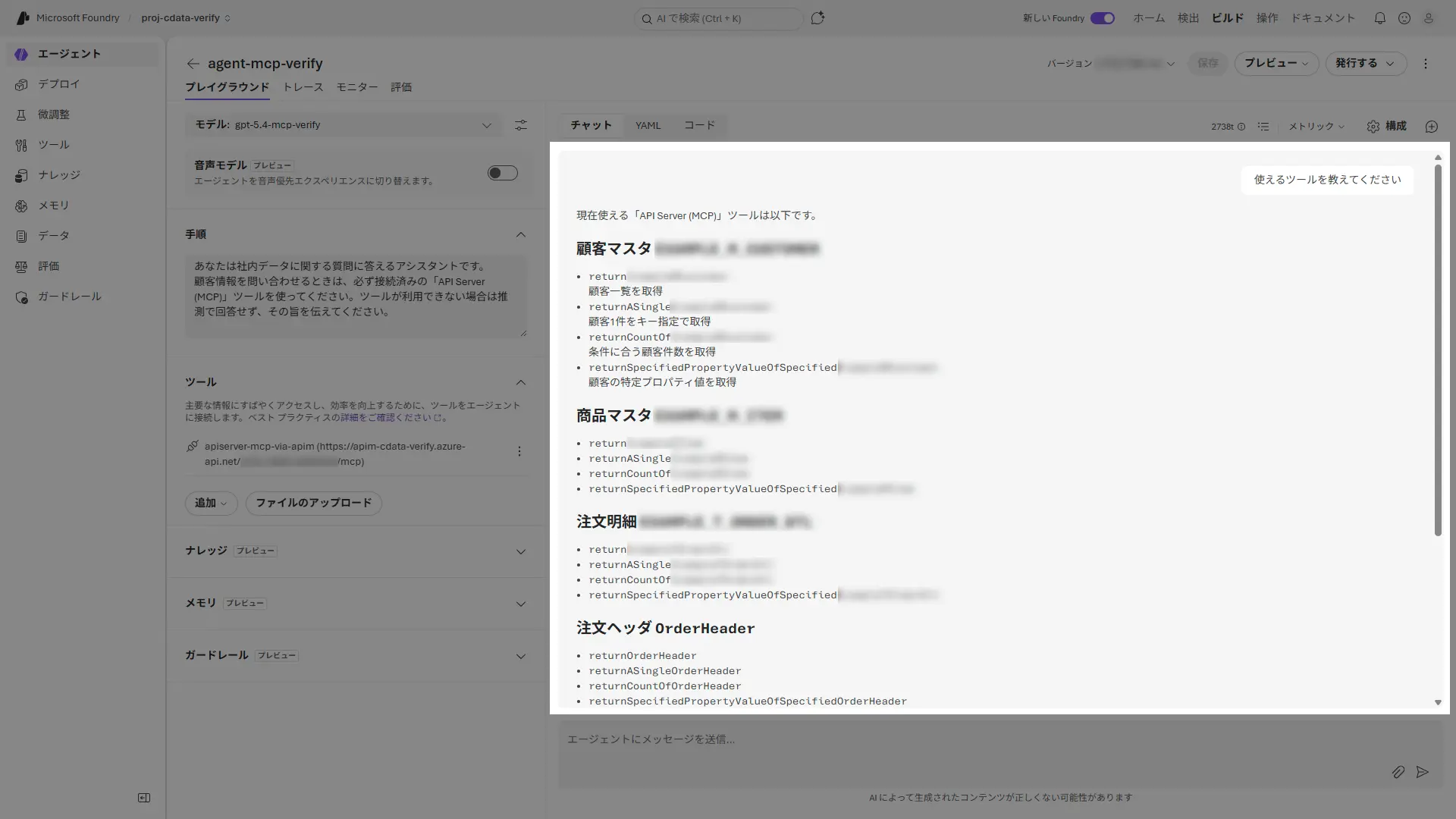The height and width of the screenshot is (819, 1456).
Task: Toggle the 音声モデル switch
Action: click(503, 173)
